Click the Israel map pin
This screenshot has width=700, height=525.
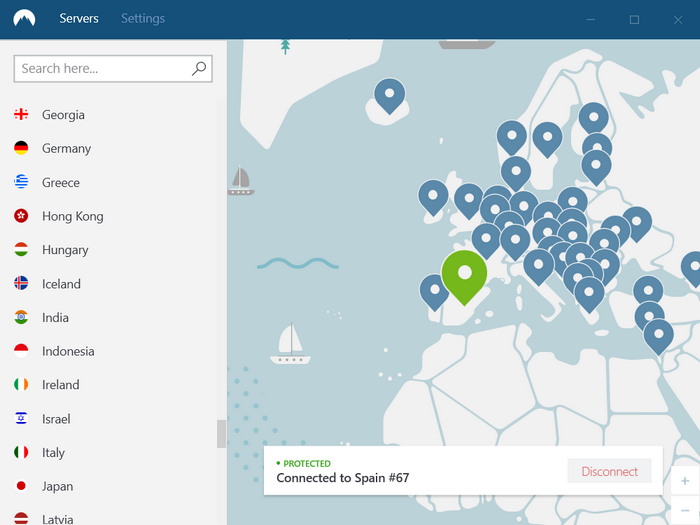658,336
